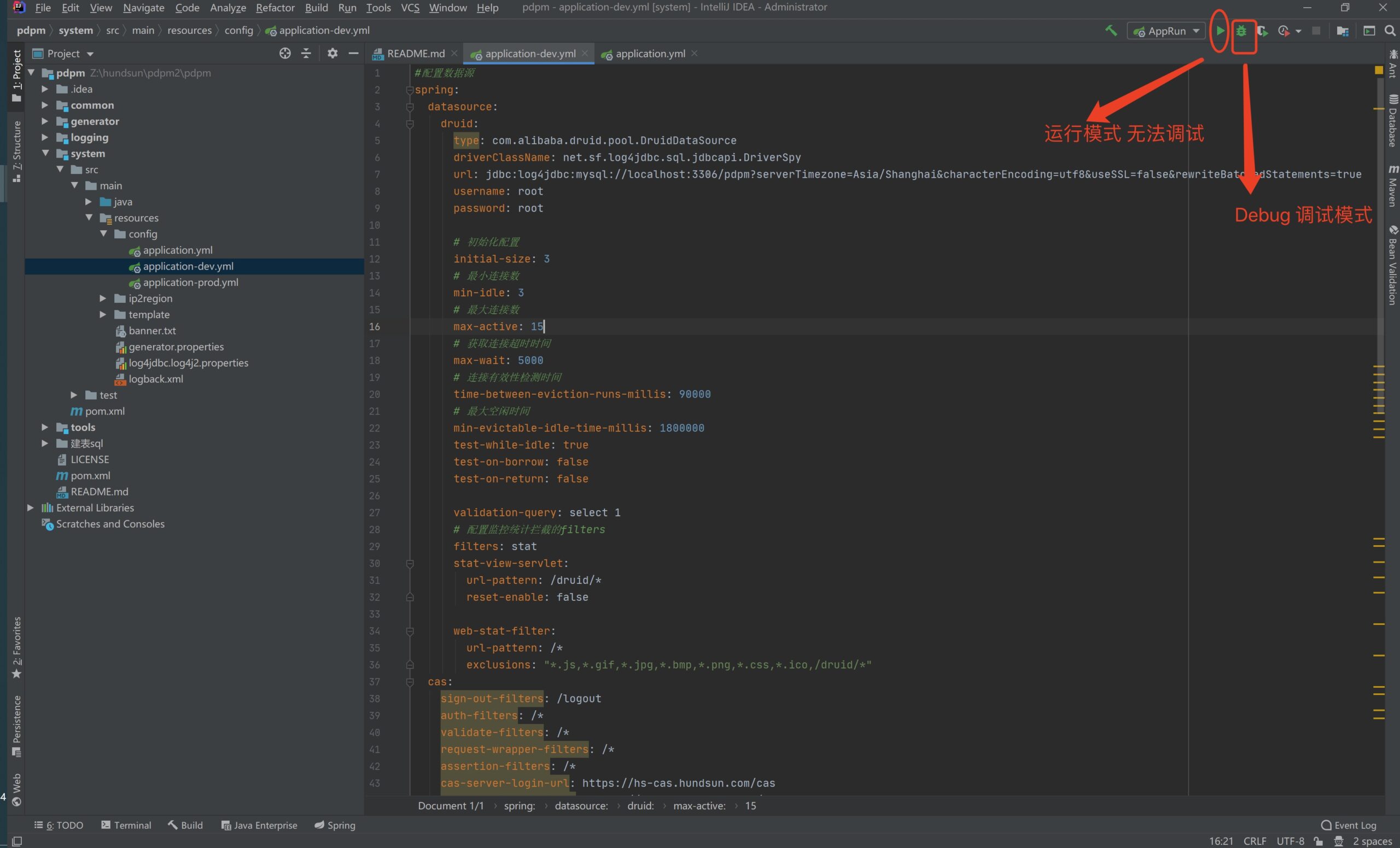This screenshot has width=1400, height=848.
Task: Open the Persistence tool window
Action: [x=16, y=726]
